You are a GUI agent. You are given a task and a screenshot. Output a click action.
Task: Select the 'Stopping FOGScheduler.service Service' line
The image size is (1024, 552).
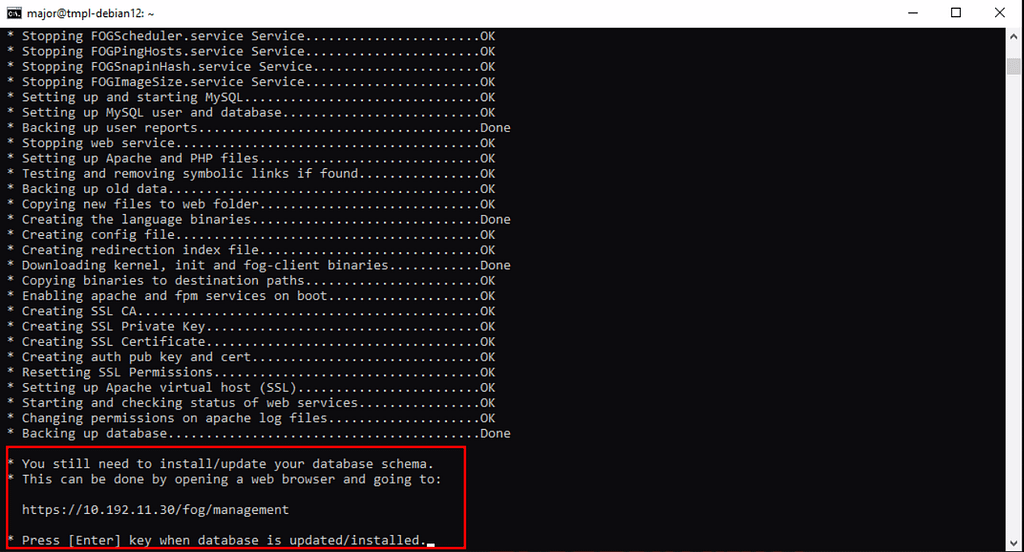click(x=251, y=36)
